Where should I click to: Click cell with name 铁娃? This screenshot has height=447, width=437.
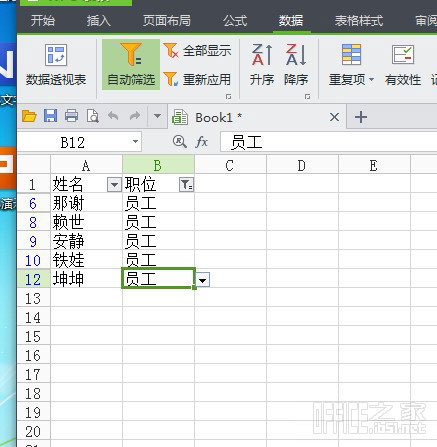coord(86,260)
